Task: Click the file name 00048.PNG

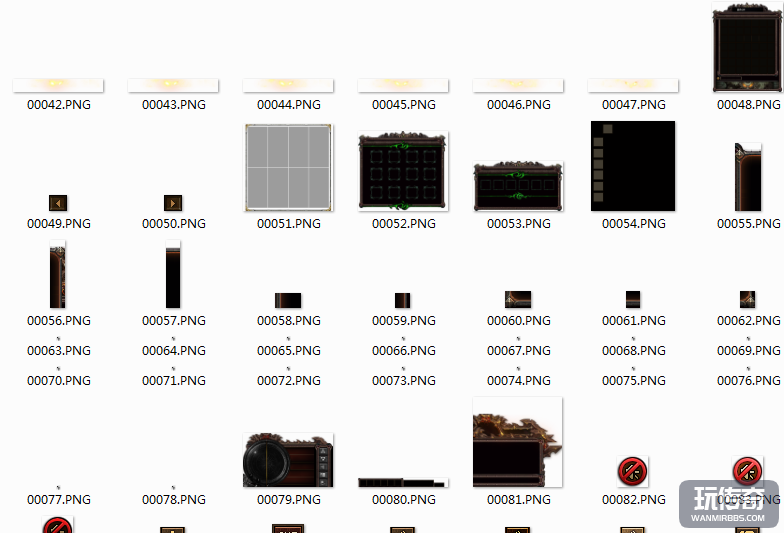Action: tap(749, 104)
